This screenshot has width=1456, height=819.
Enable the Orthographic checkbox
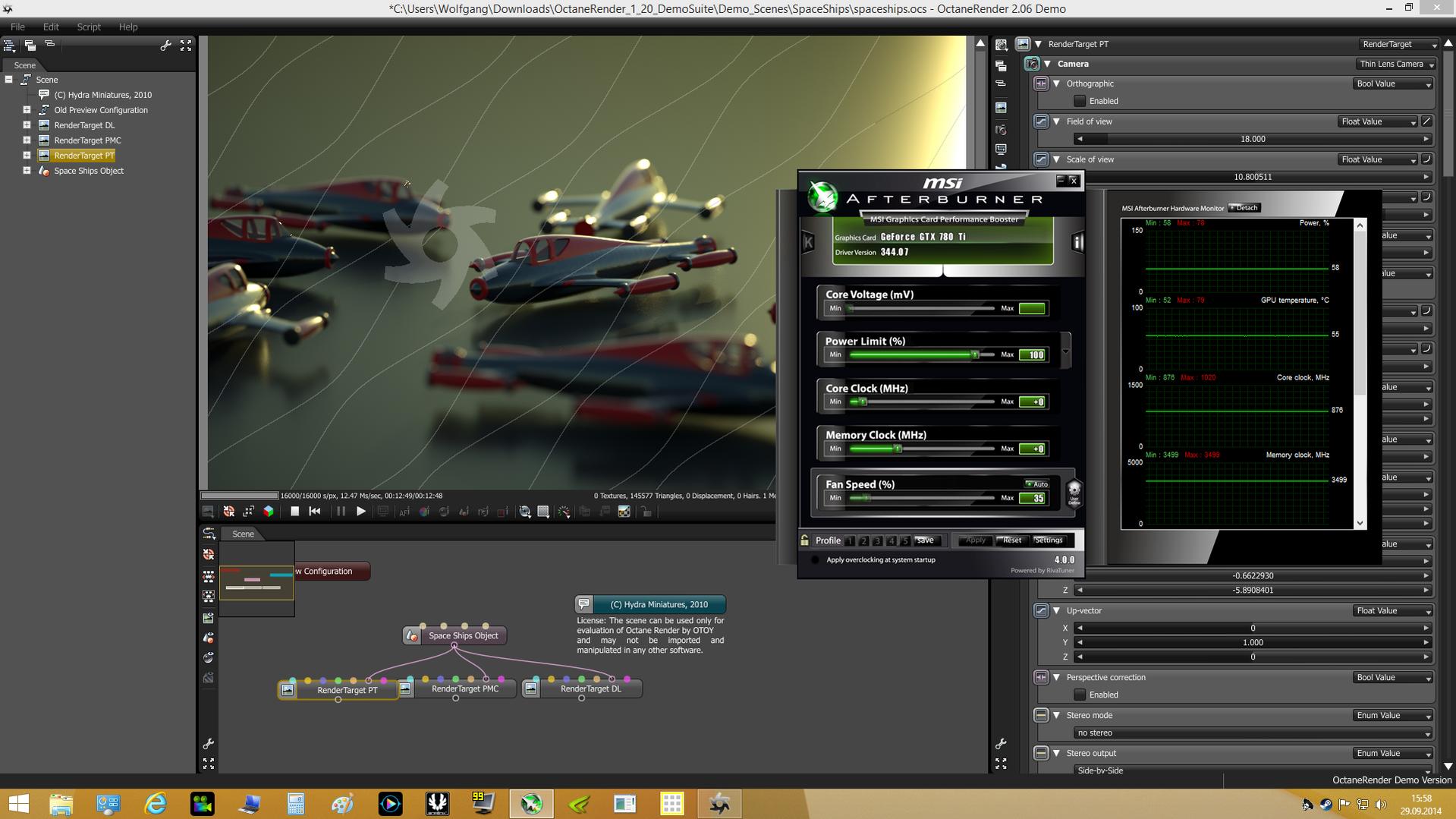click(x=1080, y=101)
